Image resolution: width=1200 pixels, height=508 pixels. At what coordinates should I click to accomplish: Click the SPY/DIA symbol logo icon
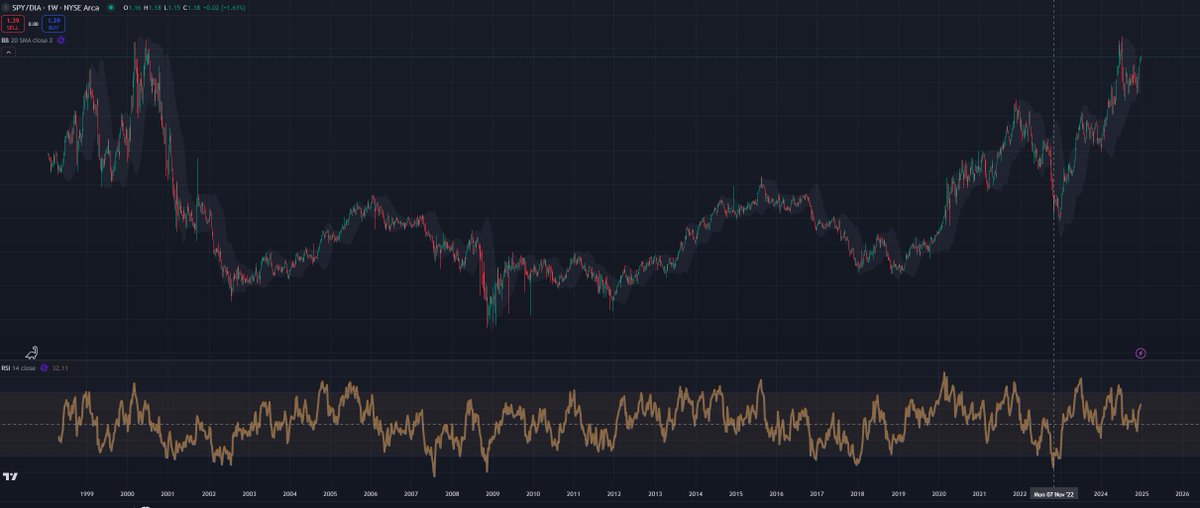click(5, 7)
